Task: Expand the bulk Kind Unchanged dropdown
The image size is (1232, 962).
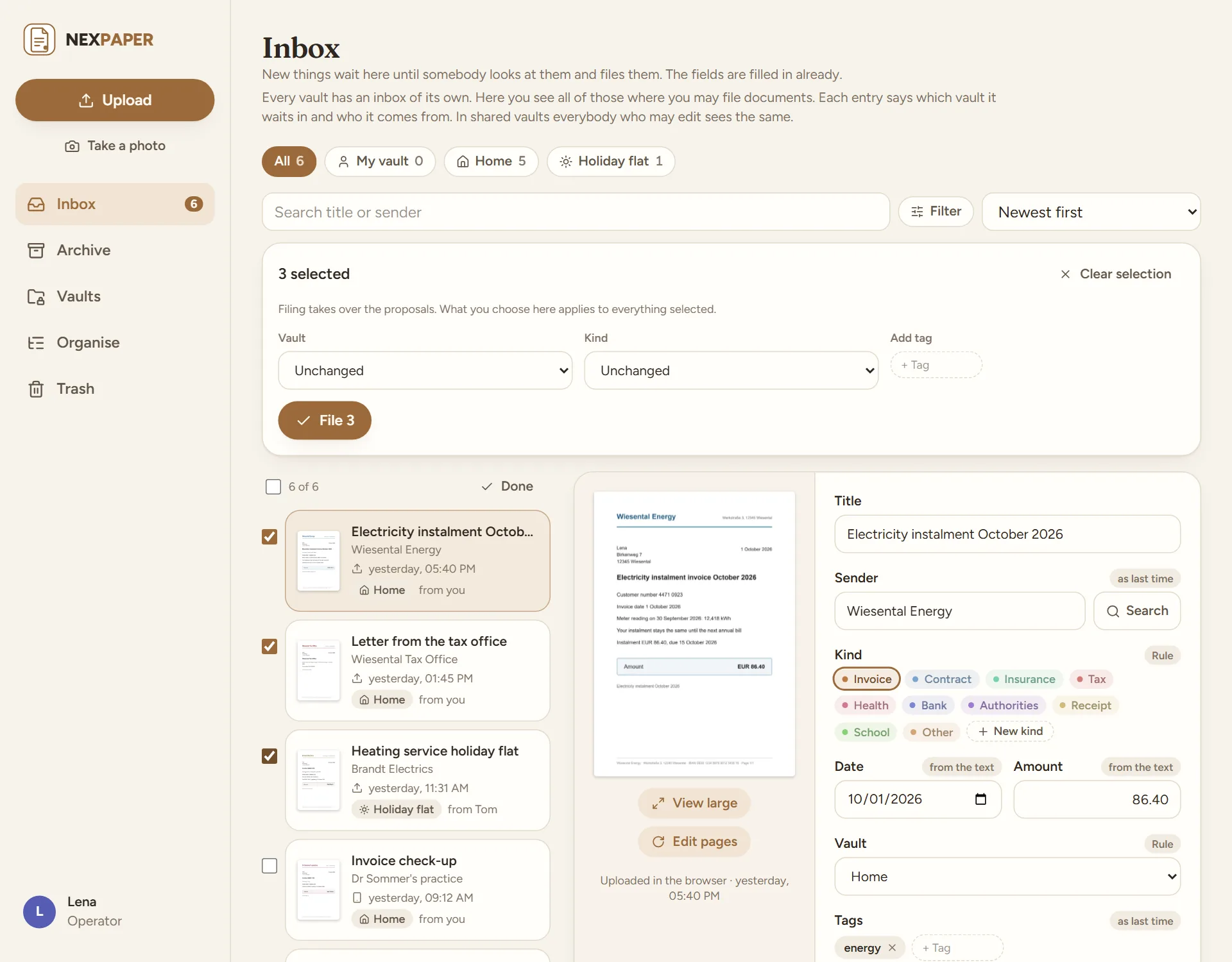Action: pyautogui.click(x=731, y=370)
